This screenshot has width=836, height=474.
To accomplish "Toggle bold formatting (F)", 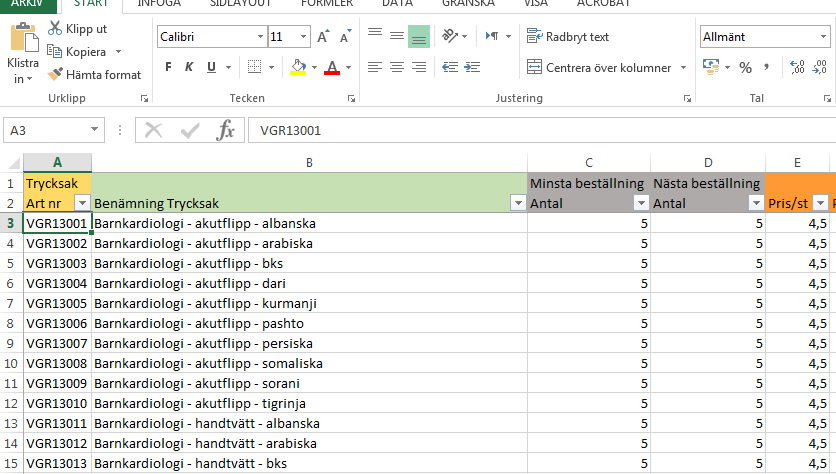I will coord(168,67).
